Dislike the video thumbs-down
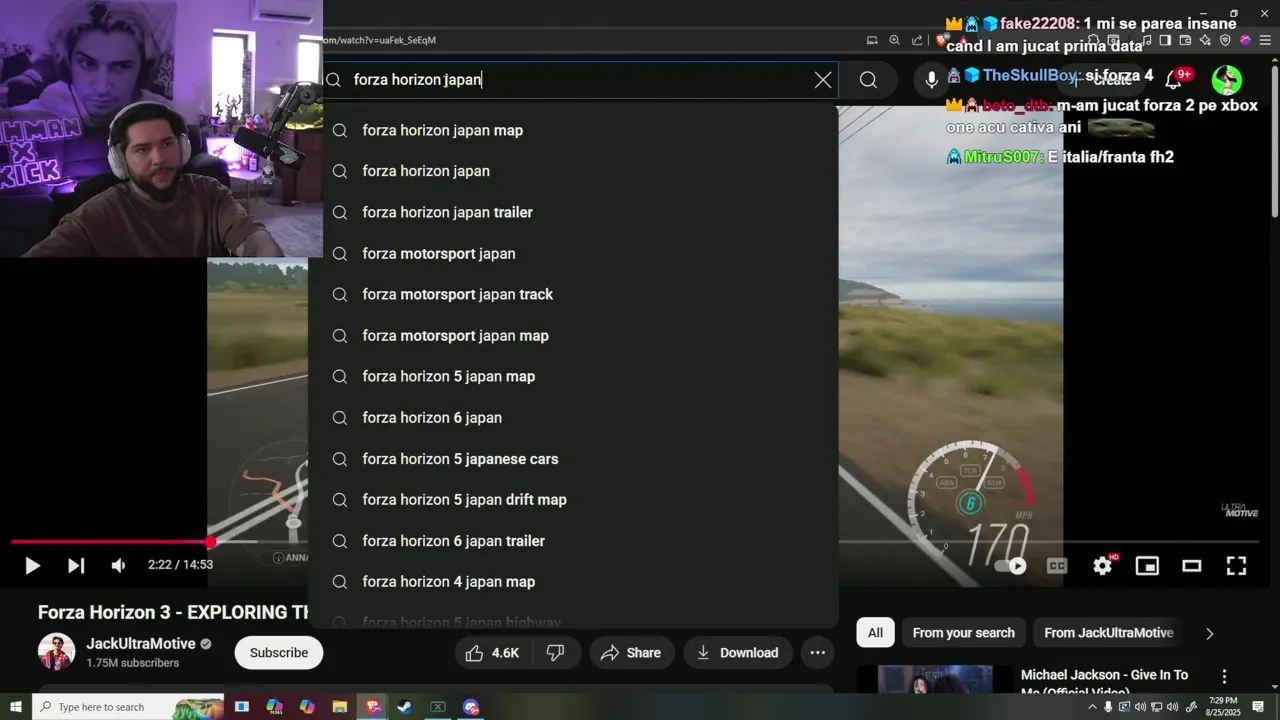Screen dimensions: 1280x720 555,653
